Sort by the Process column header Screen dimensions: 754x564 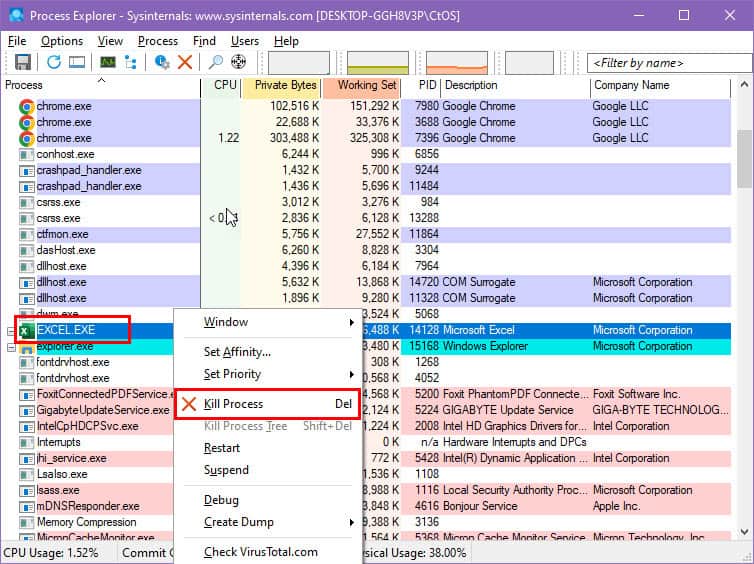[x=101, y=86]
